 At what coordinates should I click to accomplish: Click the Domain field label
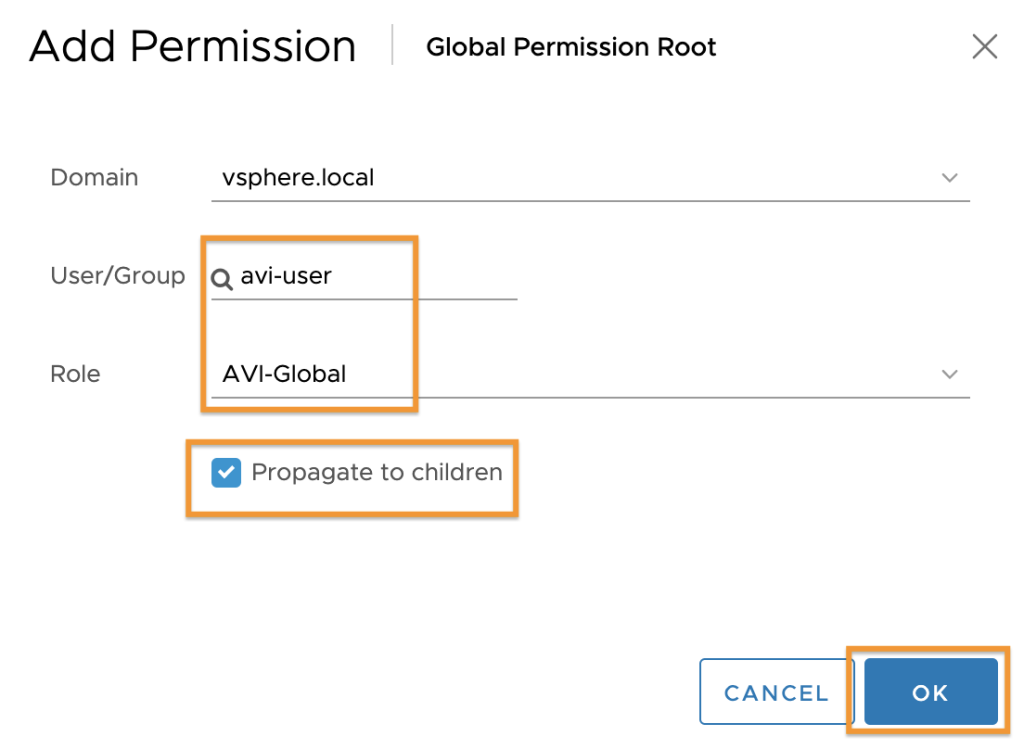coord(94,178)
